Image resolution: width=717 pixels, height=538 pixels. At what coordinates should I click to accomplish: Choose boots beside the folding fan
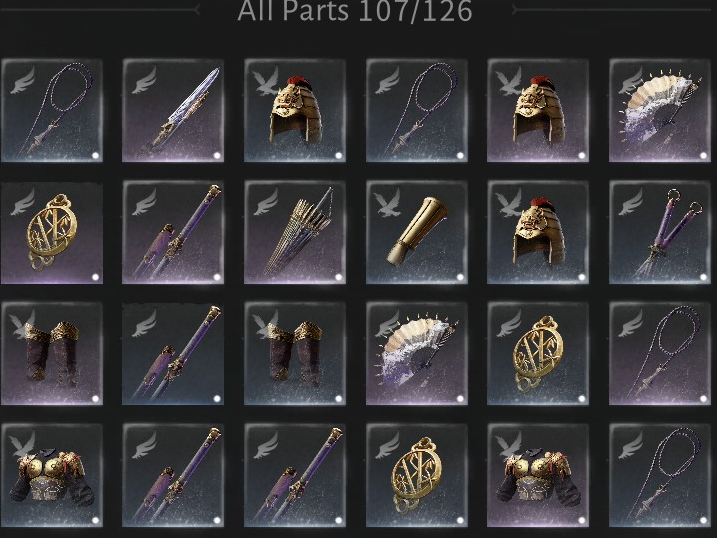point(295,353)
